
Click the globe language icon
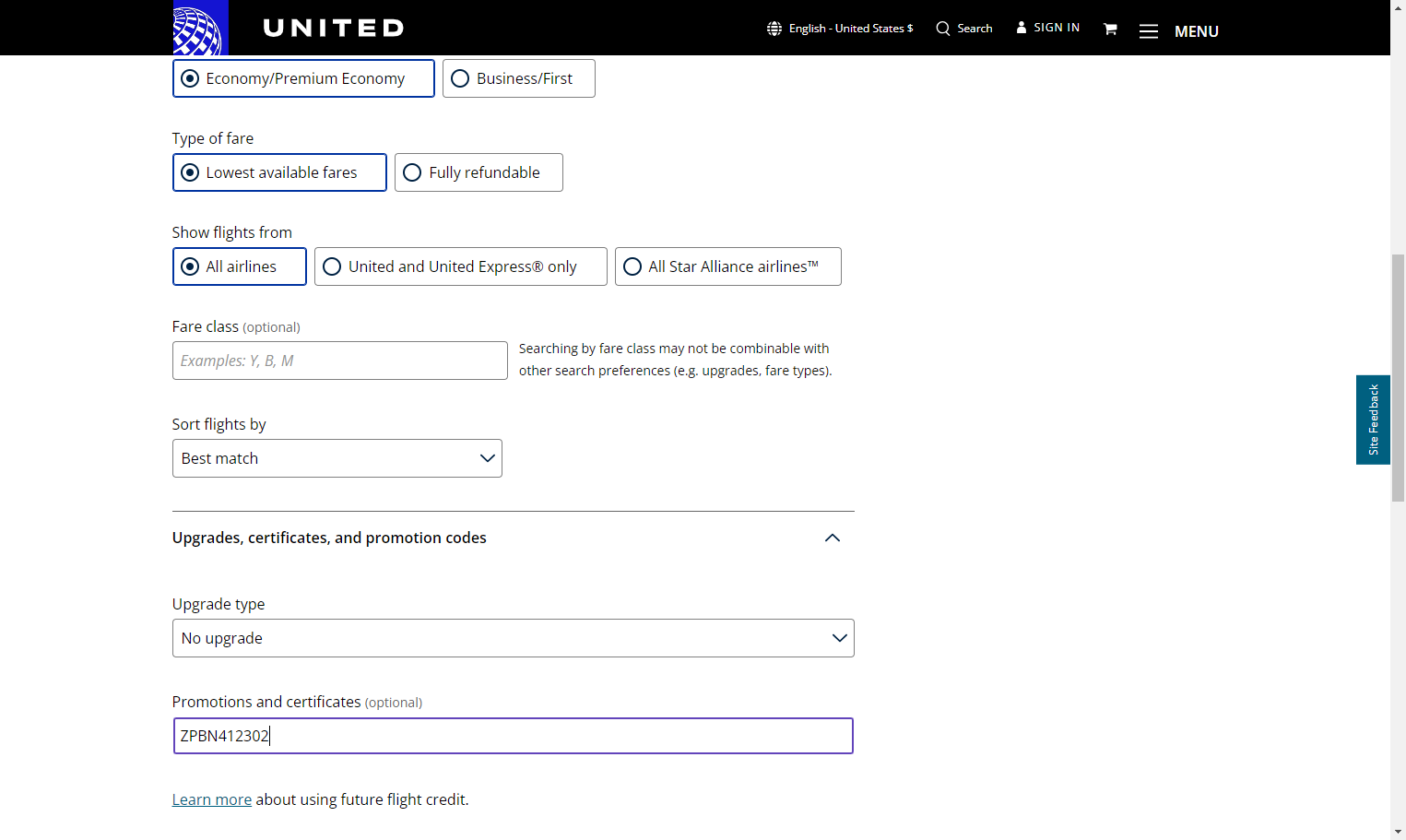click(x=774, y=29)
